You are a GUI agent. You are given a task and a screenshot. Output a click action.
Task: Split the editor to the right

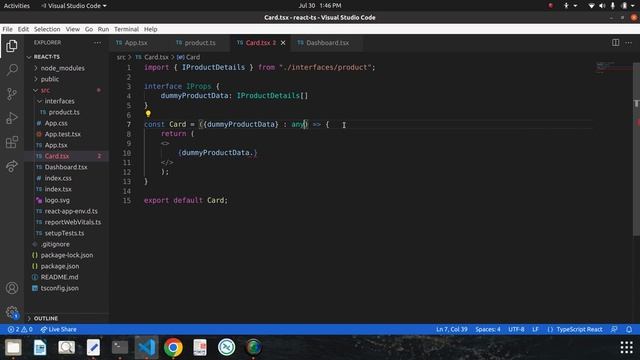point(616,42)
